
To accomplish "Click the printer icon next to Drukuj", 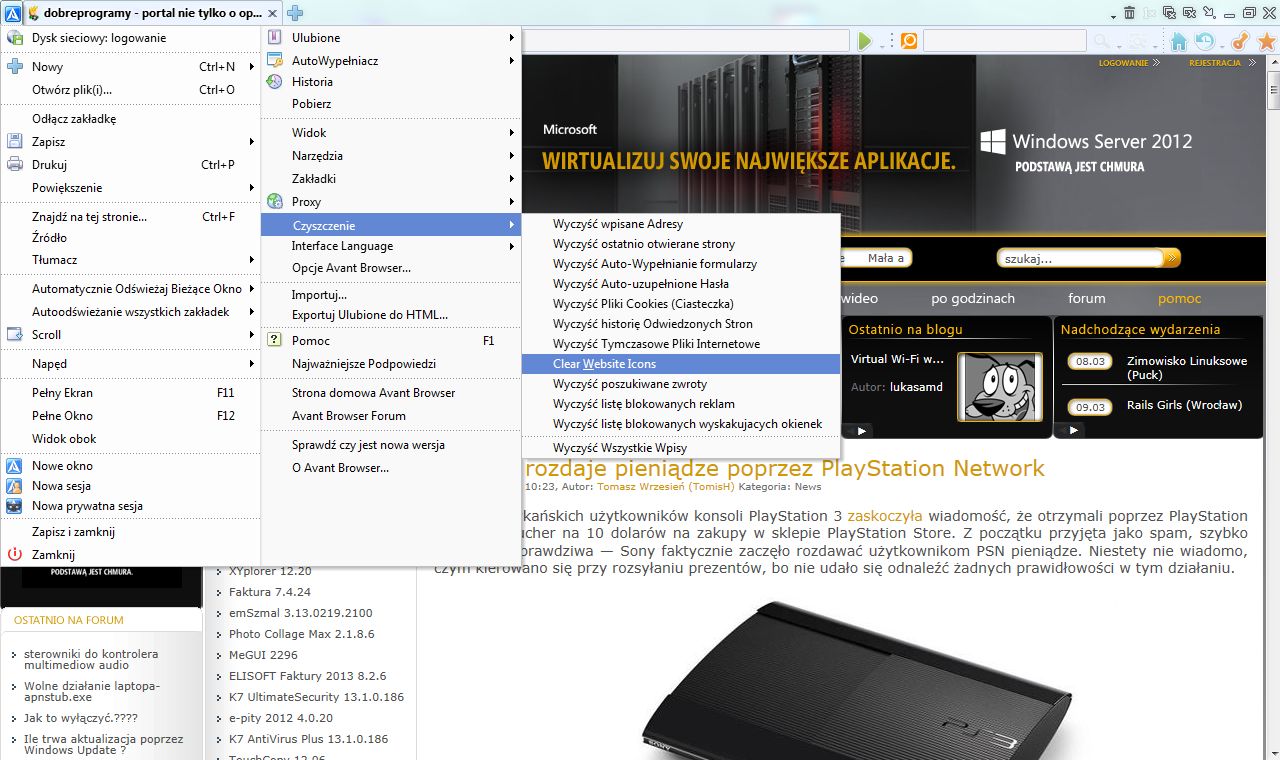I will 14,165.
